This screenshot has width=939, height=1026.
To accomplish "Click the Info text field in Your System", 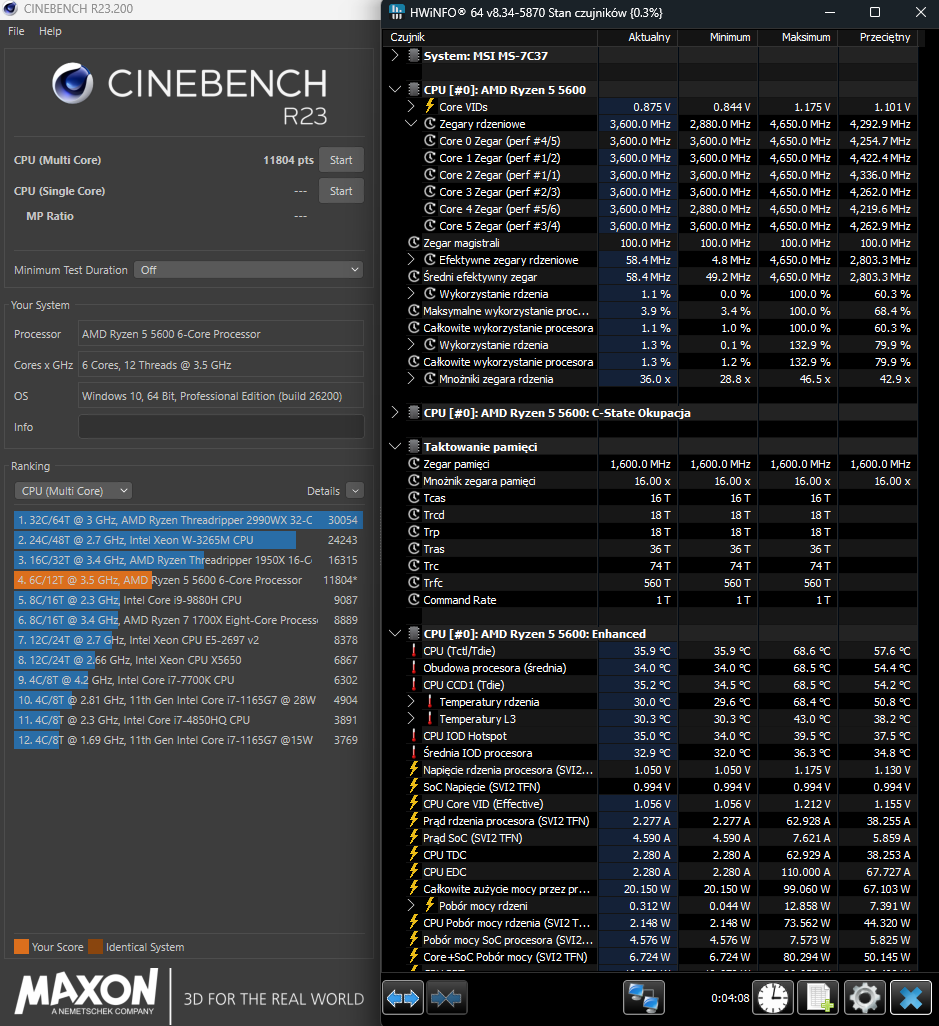I will [x=221, y=427].
